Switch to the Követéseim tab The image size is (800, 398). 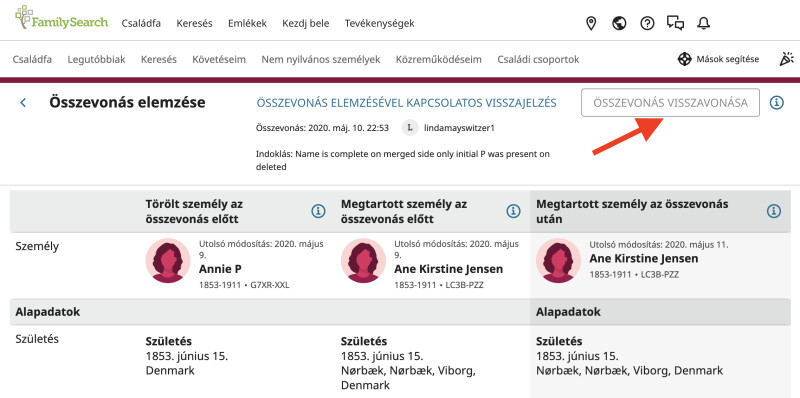219,59
